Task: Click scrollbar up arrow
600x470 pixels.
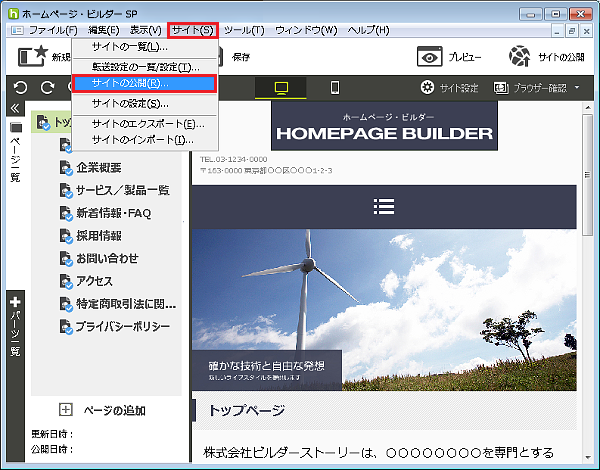Action: (587, 108)
